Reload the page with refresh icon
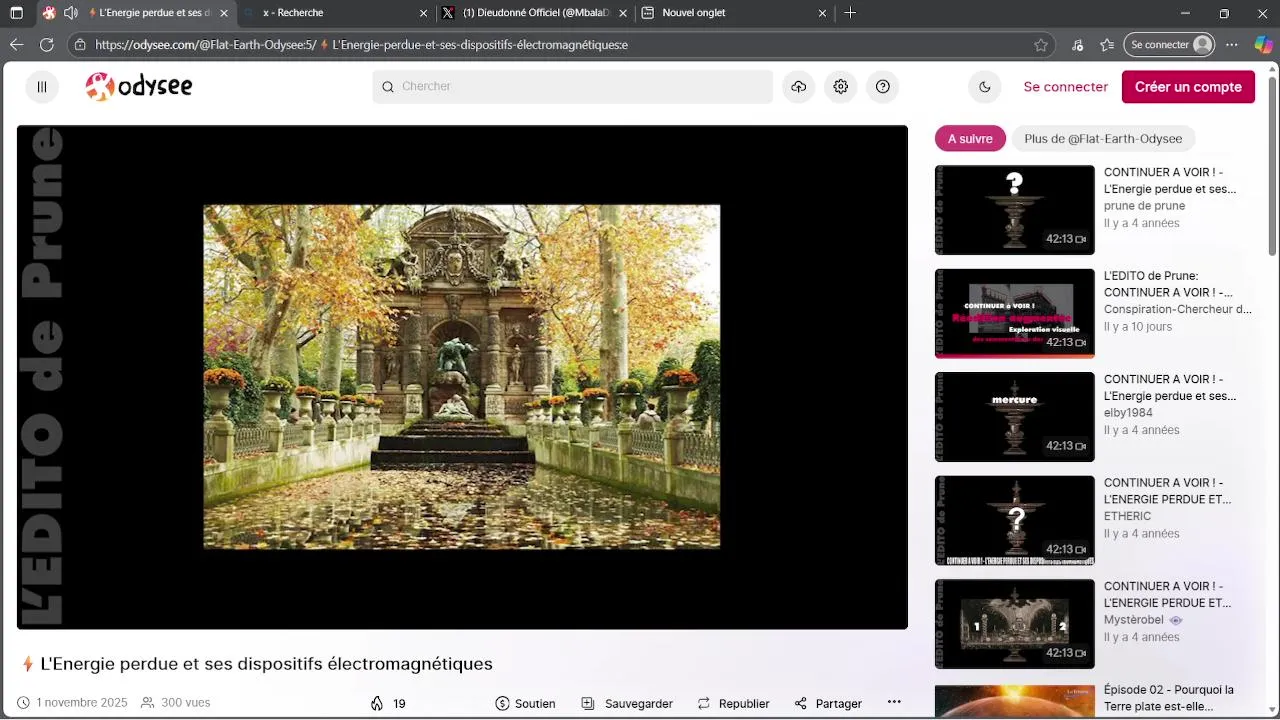This screenshot has height=720, width=1280. click(x=46, y=45)
